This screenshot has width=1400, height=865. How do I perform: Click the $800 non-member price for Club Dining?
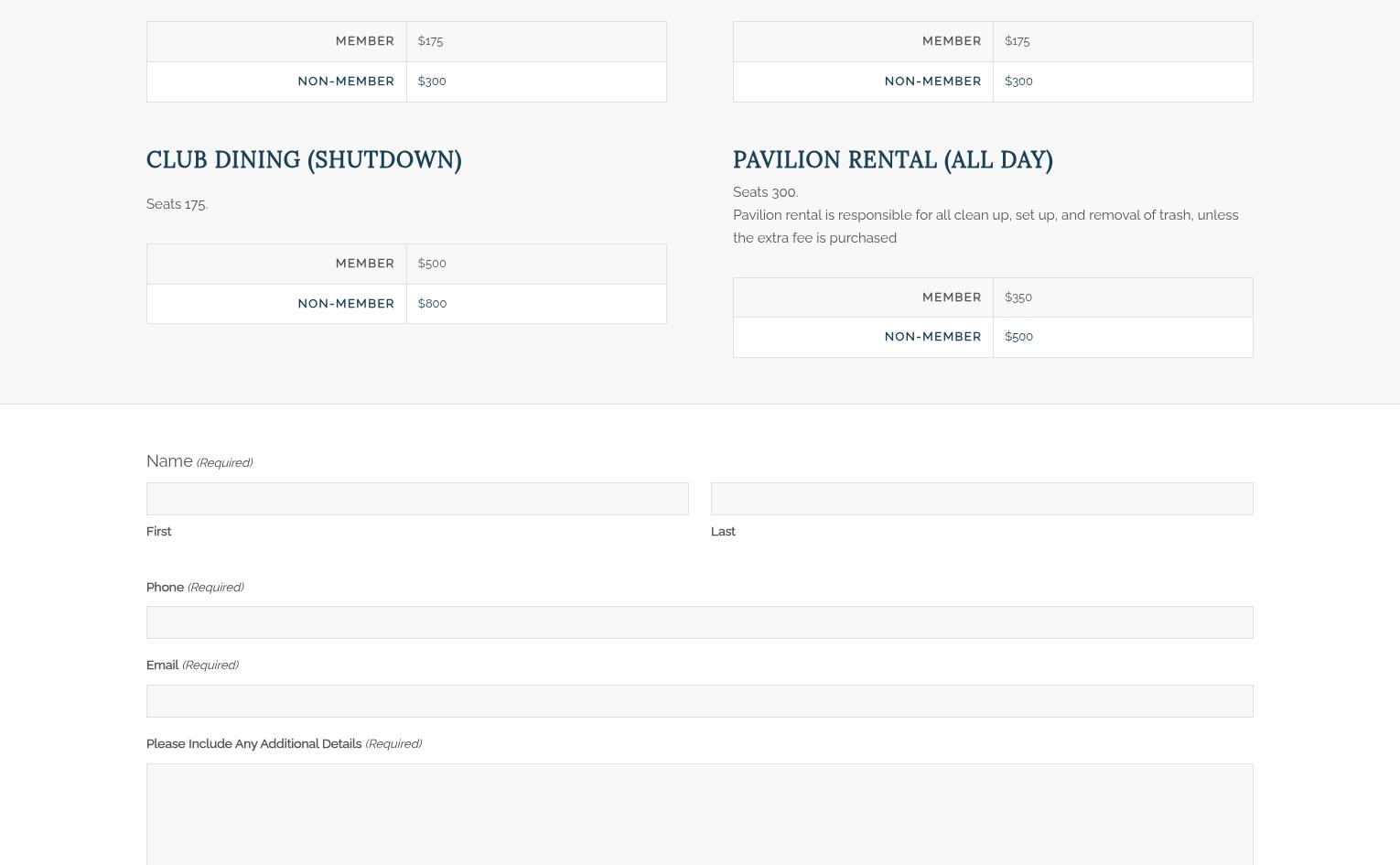coord(432,304)
